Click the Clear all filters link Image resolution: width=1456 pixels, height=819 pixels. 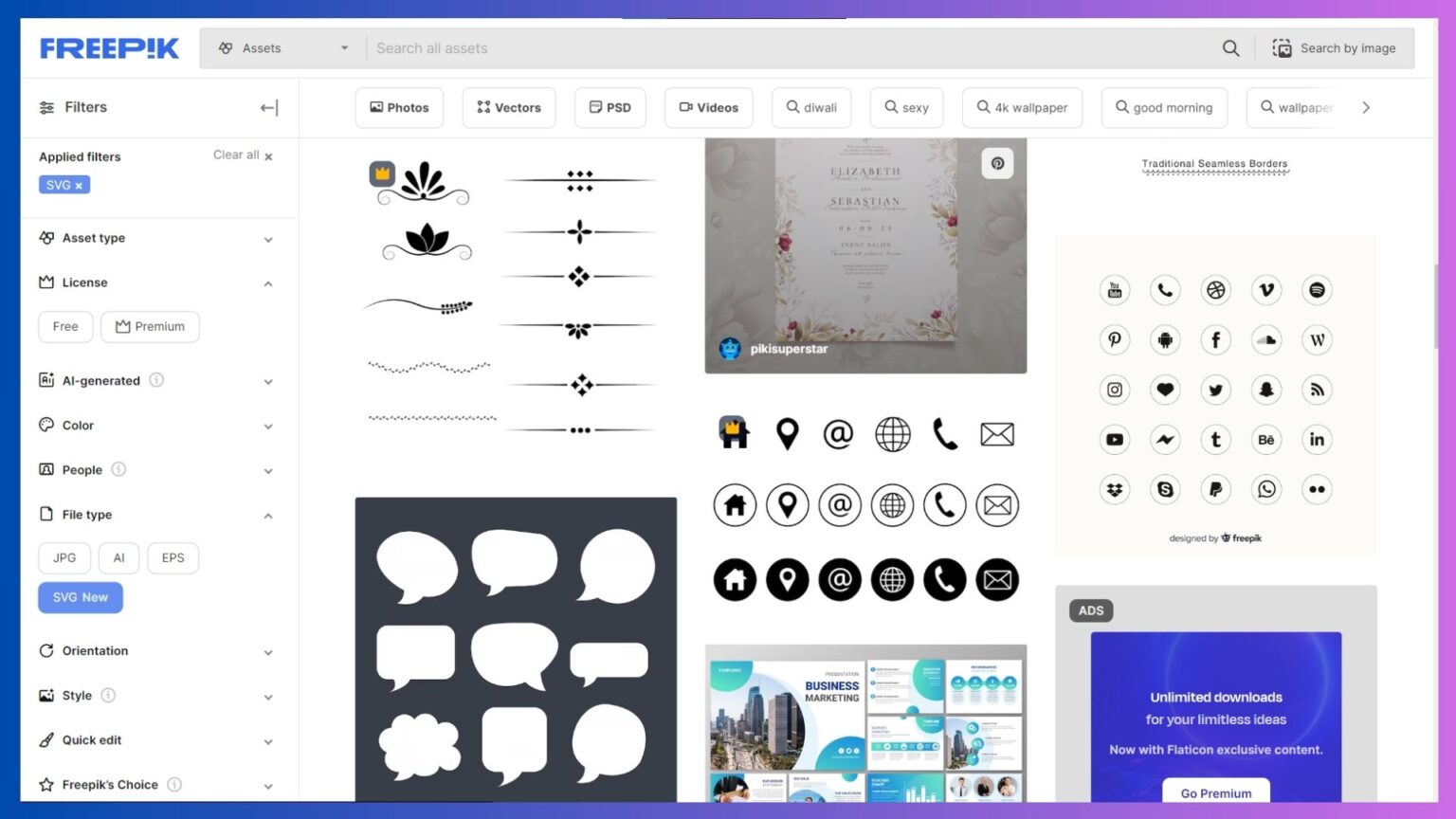click(x=236, y=155)
